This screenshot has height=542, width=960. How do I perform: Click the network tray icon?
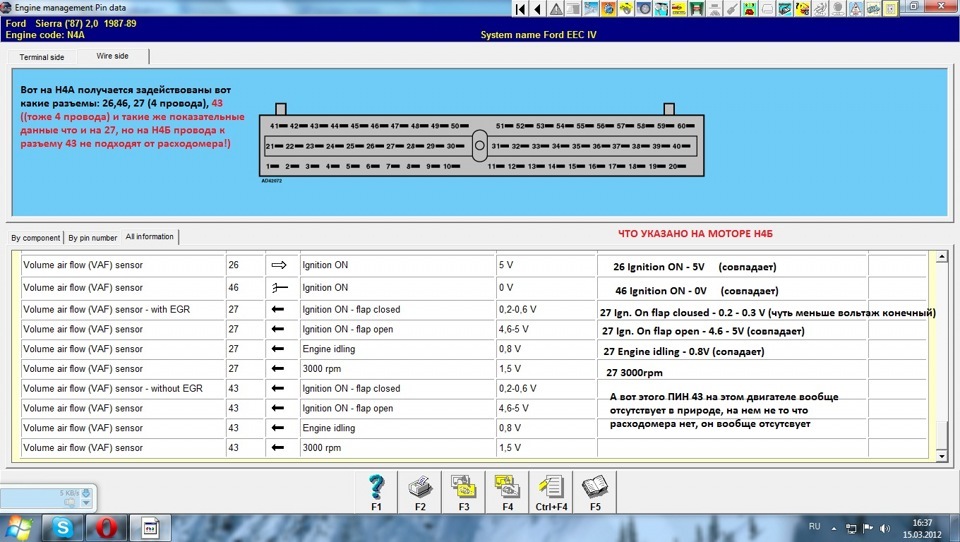(x=851, y=528)
